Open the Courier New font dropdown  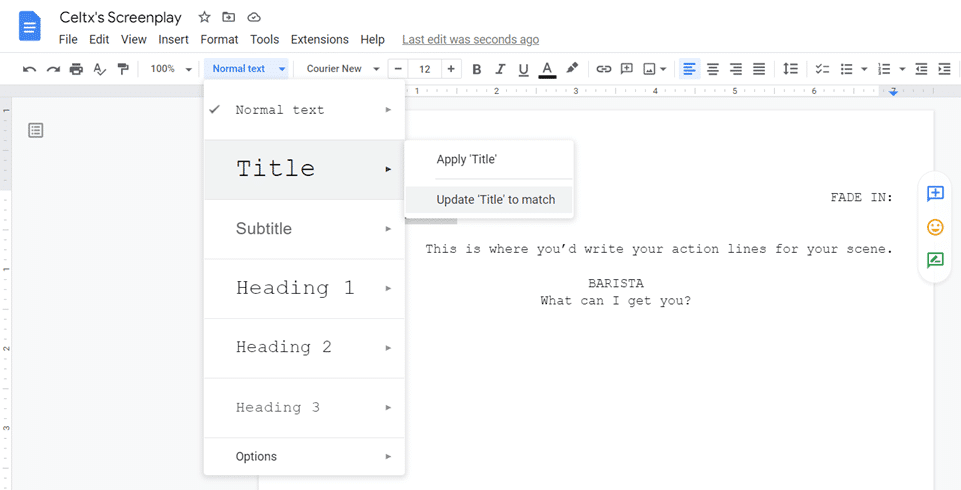click(x=343, y=69)
